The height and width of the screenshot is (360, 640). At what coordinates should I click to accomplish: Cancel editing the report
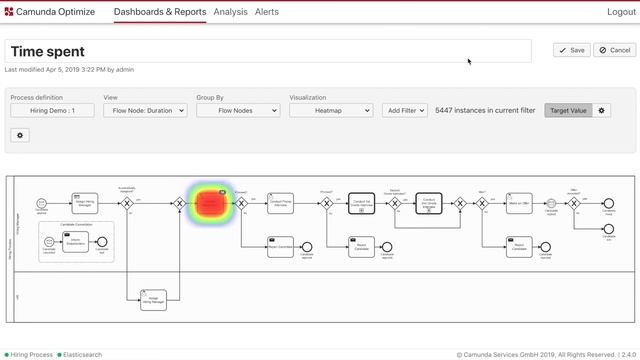(x=615, y=50)
